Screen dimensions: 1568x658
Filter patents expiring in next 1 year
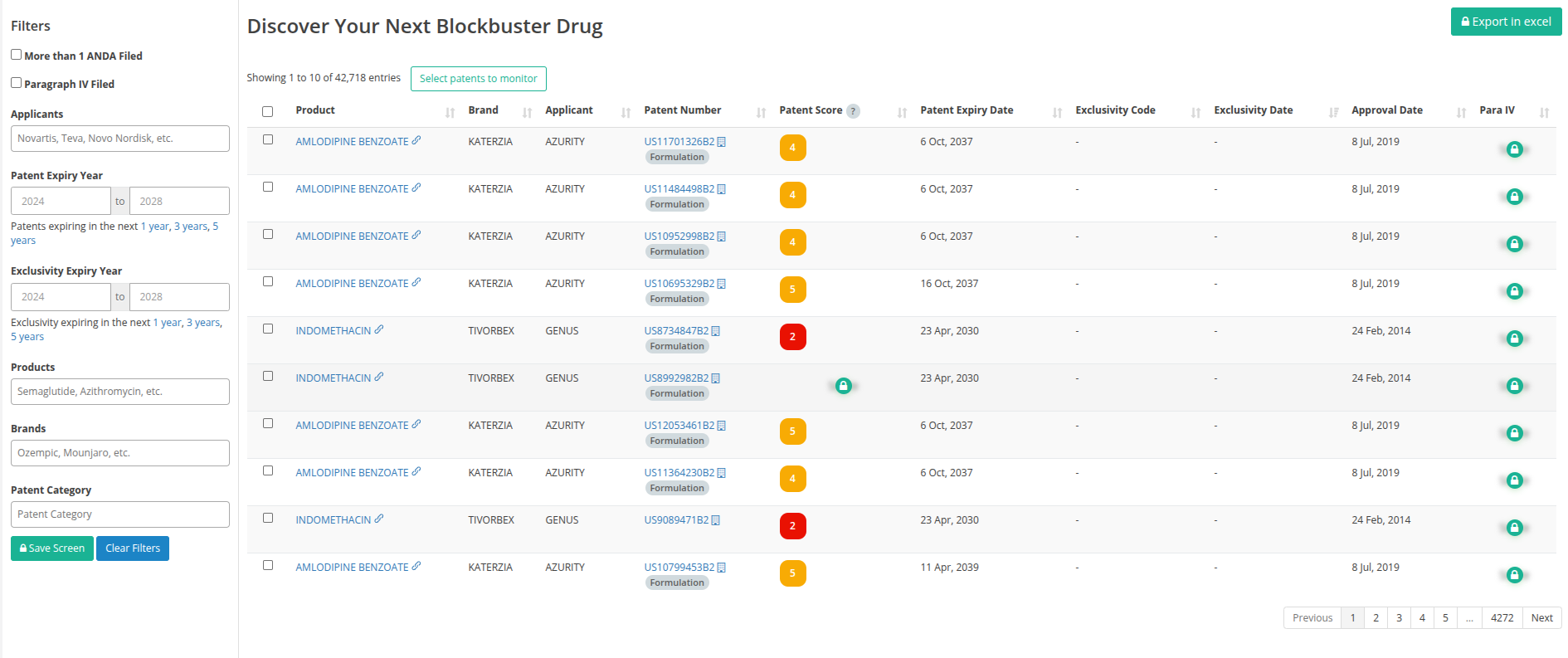click(155, 227)
